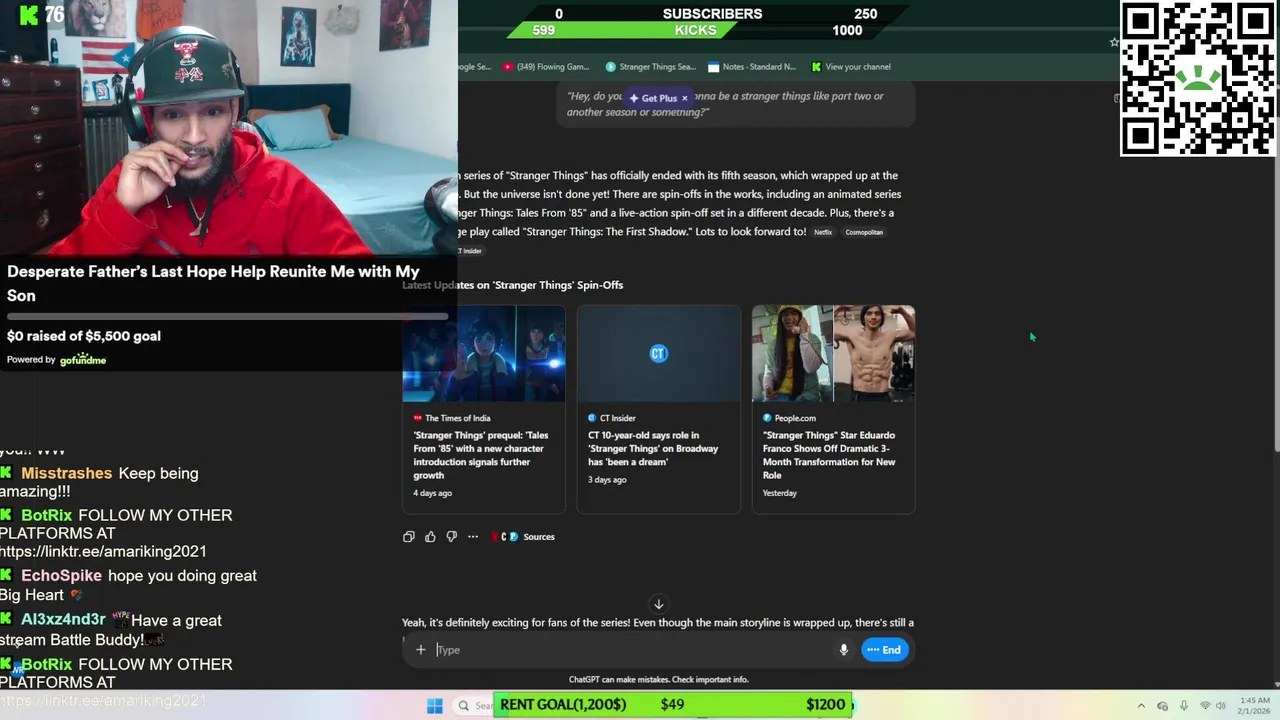Click the bookmark star in address bar
The height and width of the screenshot is (720, 1280).
point(1114,42)
